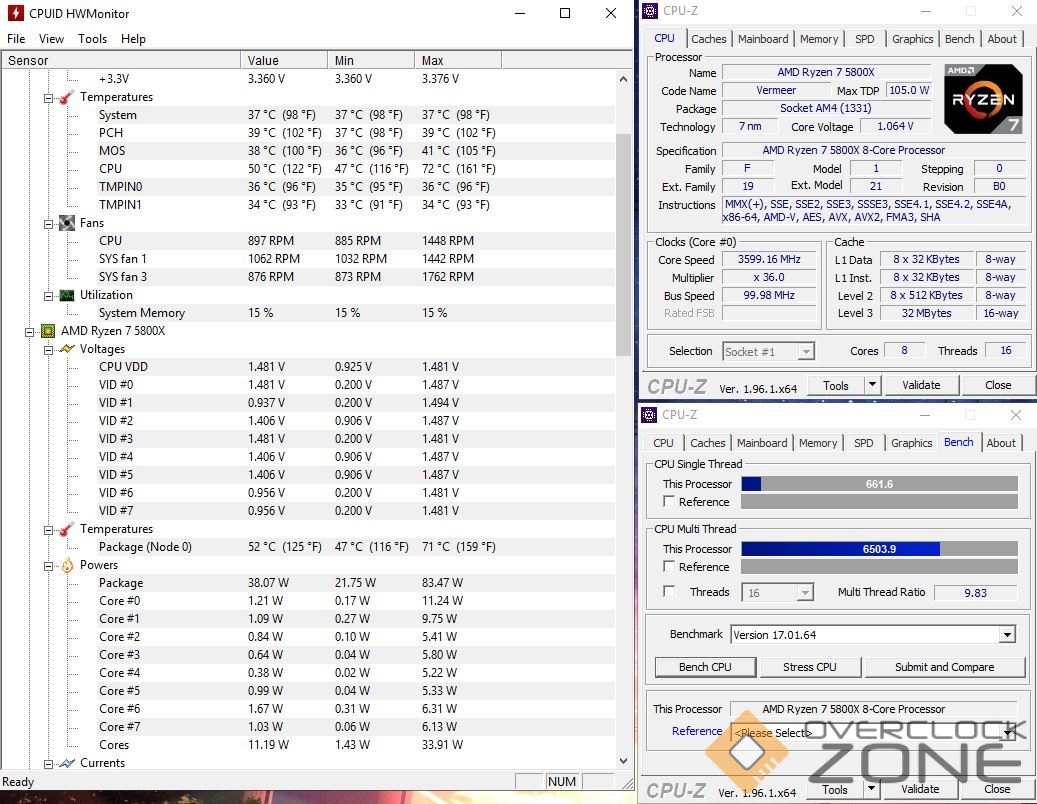Click the thermometer icon beside motherboard Temperatures
Screen dimensions: 1037x804
pos(66,97)
